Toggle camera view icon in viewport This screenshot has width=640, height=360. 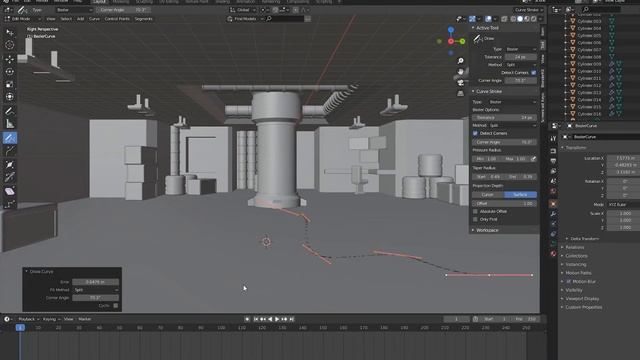[460, 82]
